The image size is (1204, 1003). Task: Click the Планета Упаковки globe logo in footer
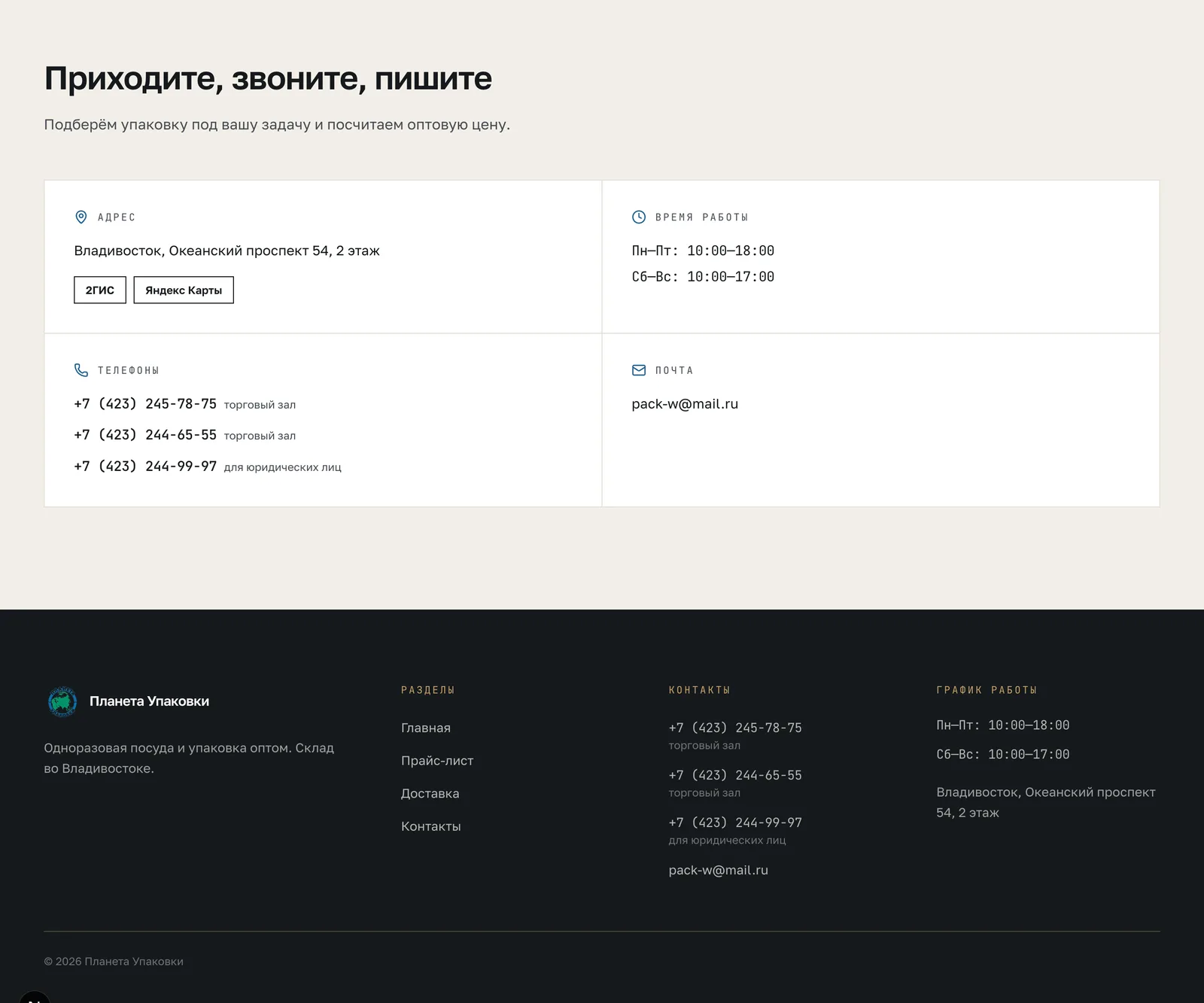62,701
